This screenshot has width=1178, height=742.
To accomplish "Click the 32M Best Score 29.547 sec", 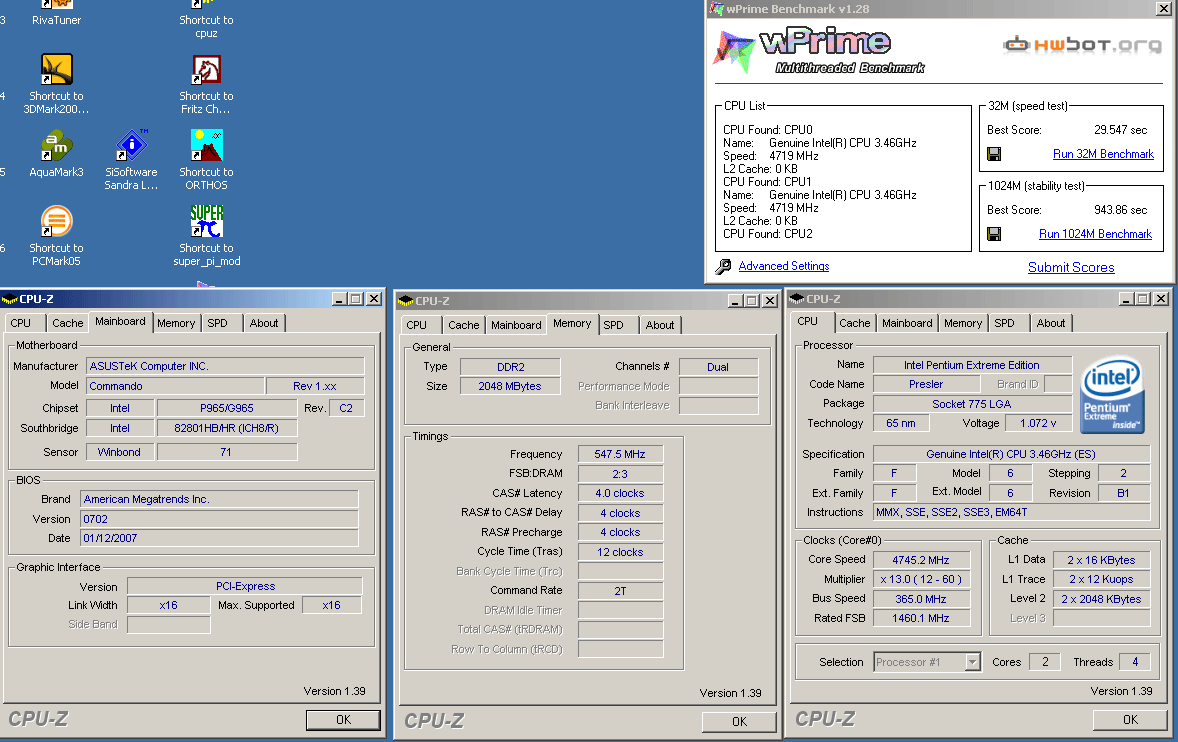I will (x=1120, y=130).
